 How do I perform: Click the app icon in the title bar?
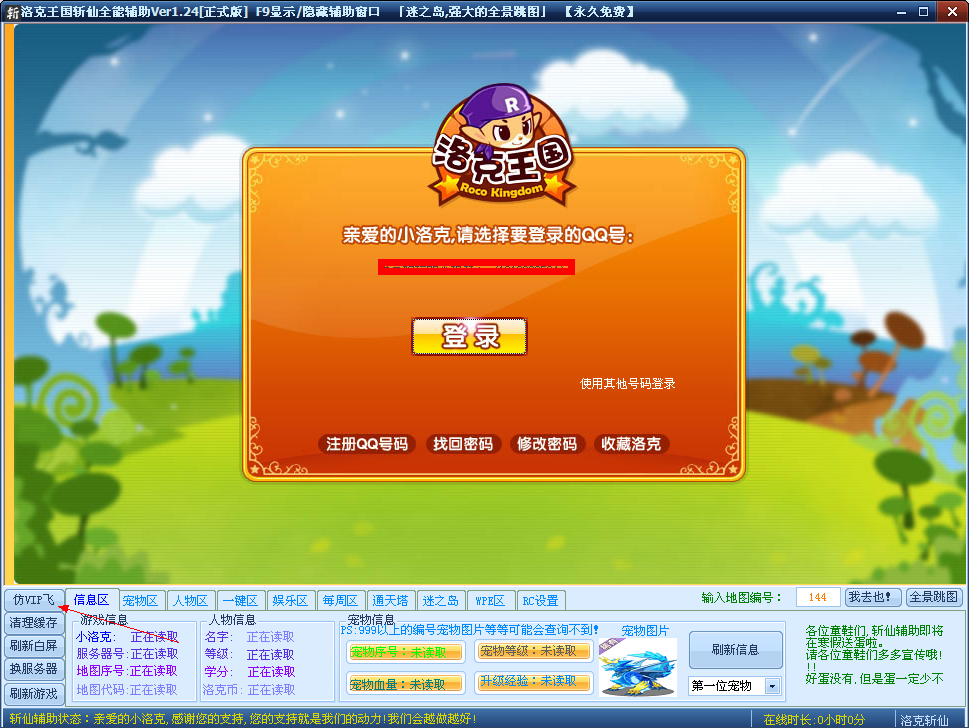pos(12,12)
